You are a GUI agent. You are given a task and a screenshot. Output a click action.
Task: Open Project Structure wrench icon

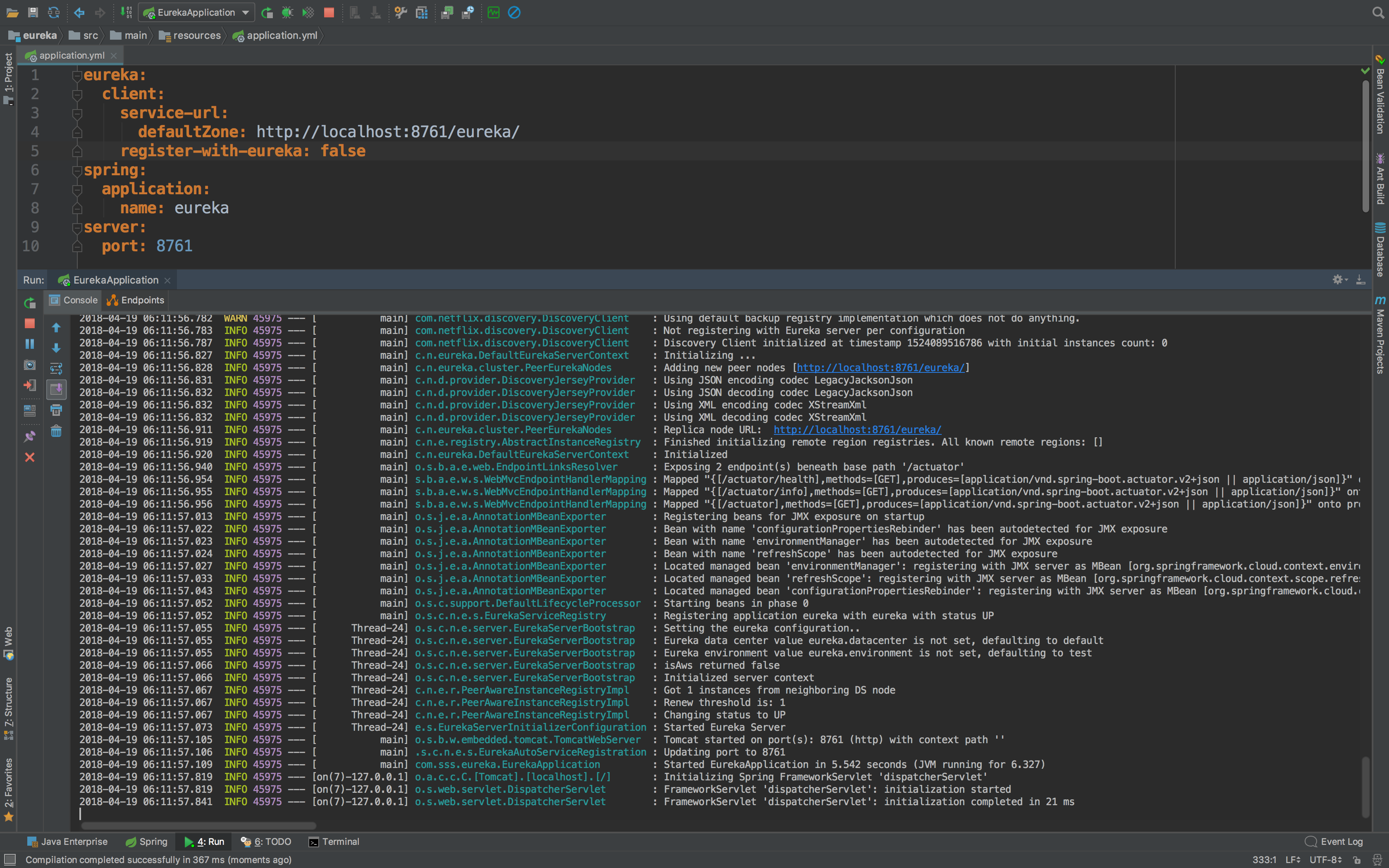coord(401,13)
